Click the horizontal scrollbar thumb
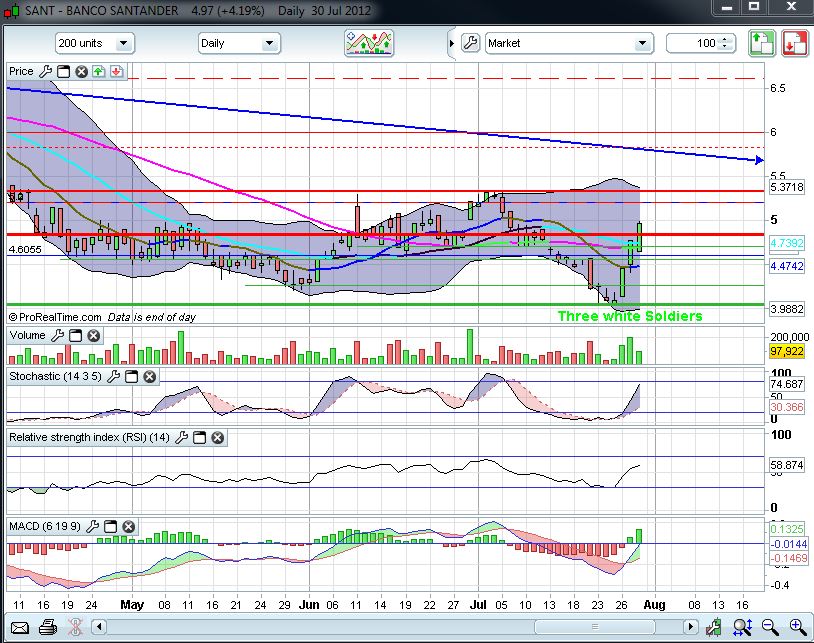The image size is (814, 643). pyautogui.click(x=595, y=627)
